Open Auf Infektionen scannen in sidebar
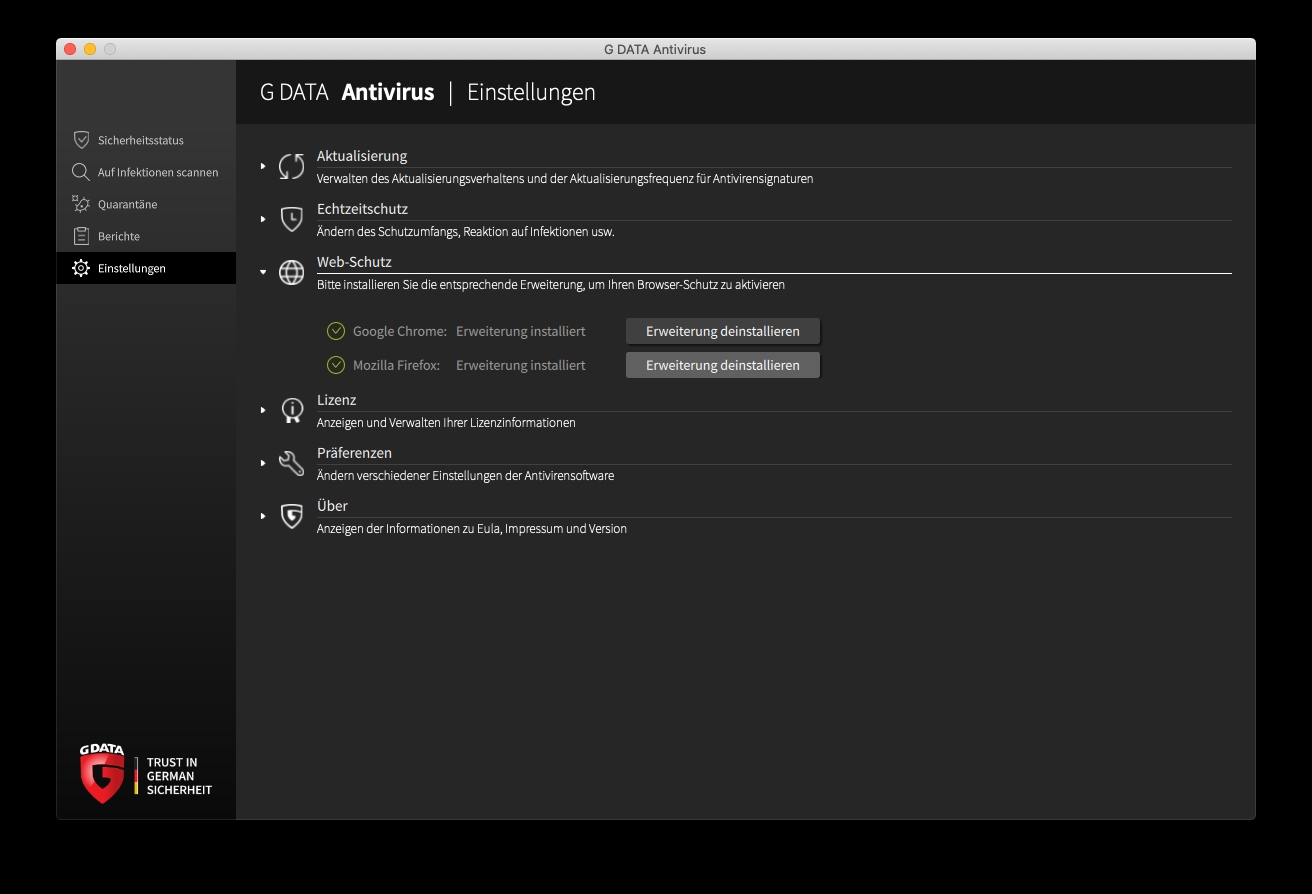Image resolution: width=1312 pixels, height=894 pixels. [x=146, y=172]
